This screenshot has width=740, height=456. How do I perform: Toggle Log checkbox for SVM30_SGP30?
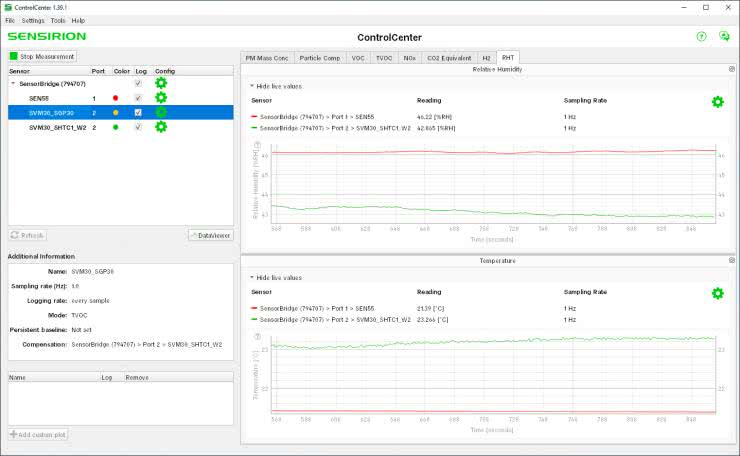[x=138, y=113]
